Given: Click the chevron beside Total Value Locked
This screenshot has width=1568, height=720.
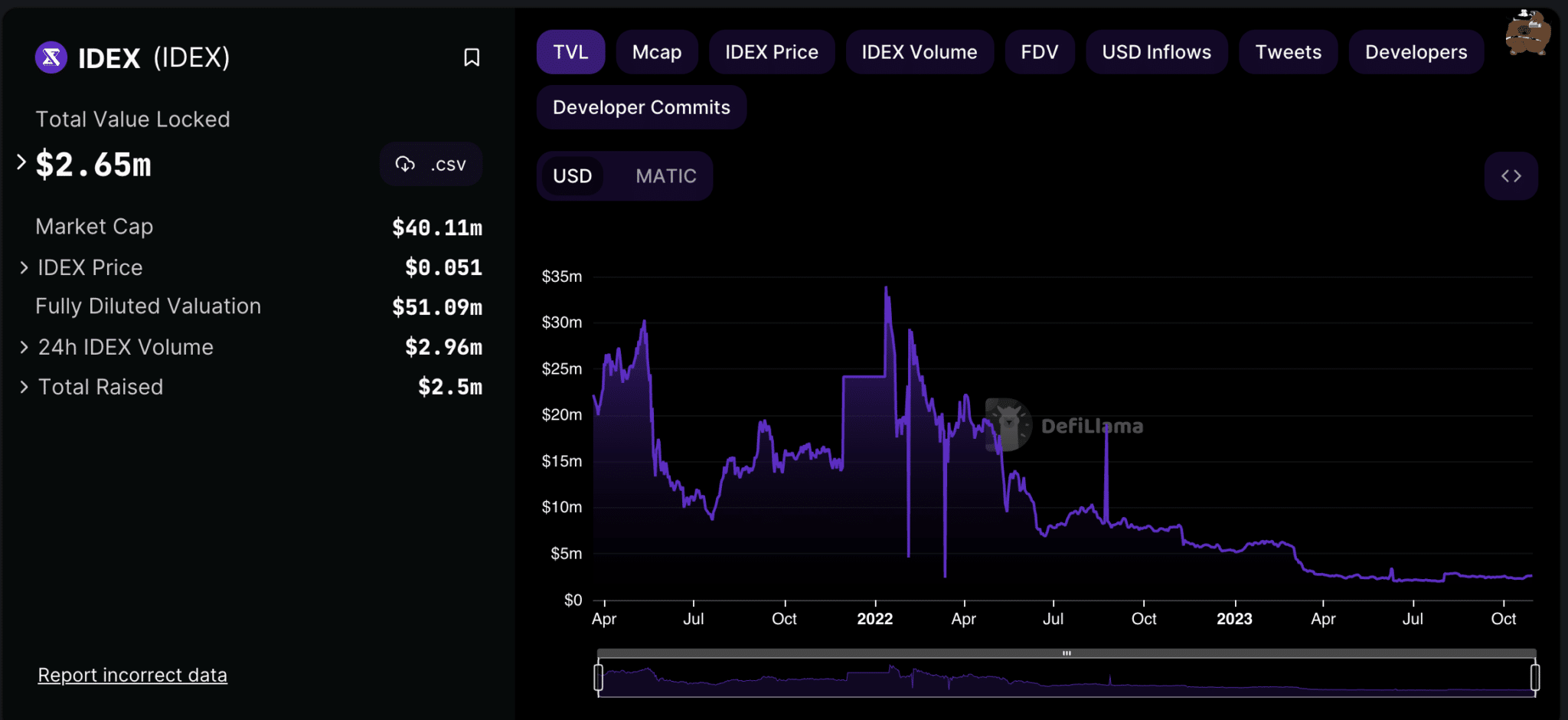Looking at the screenshot, I should click(21, 161).
